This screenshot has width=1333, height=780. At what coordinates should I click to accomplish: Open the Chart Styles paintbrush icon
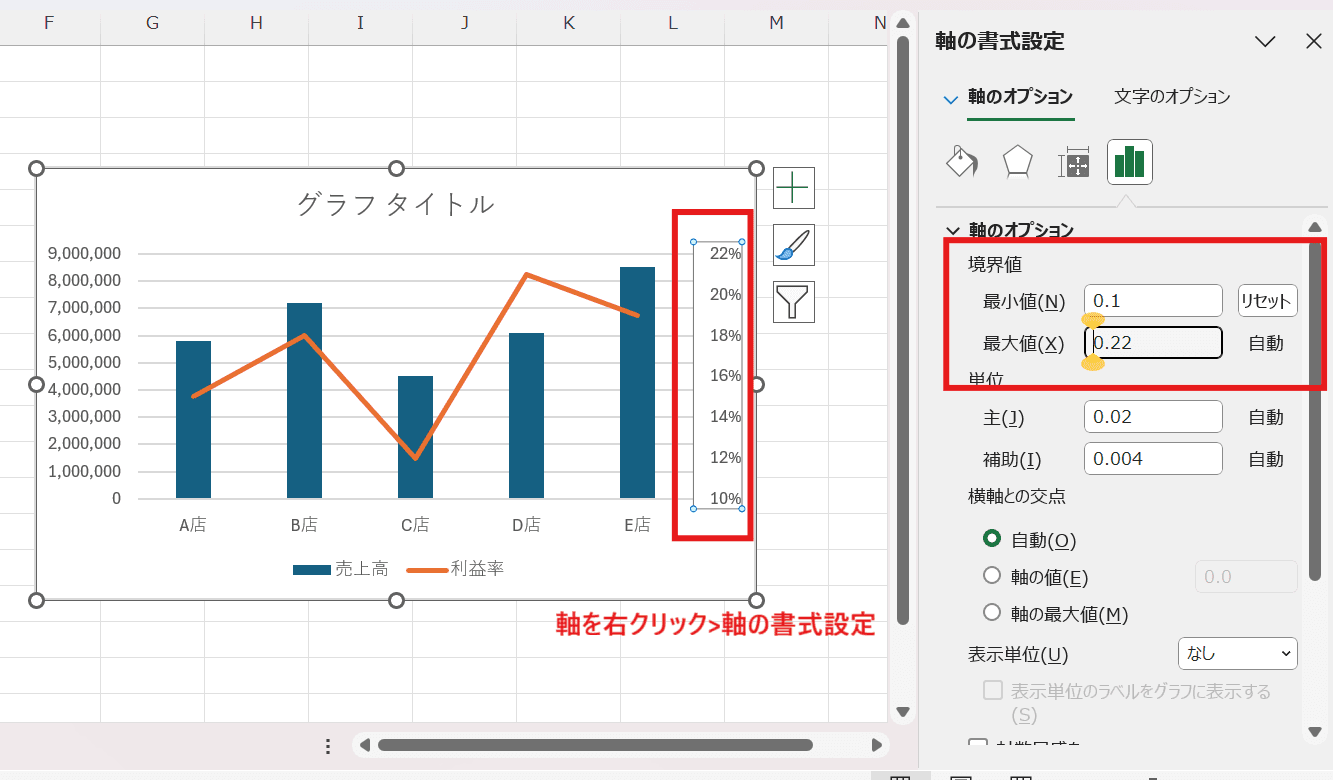(793, 244)
